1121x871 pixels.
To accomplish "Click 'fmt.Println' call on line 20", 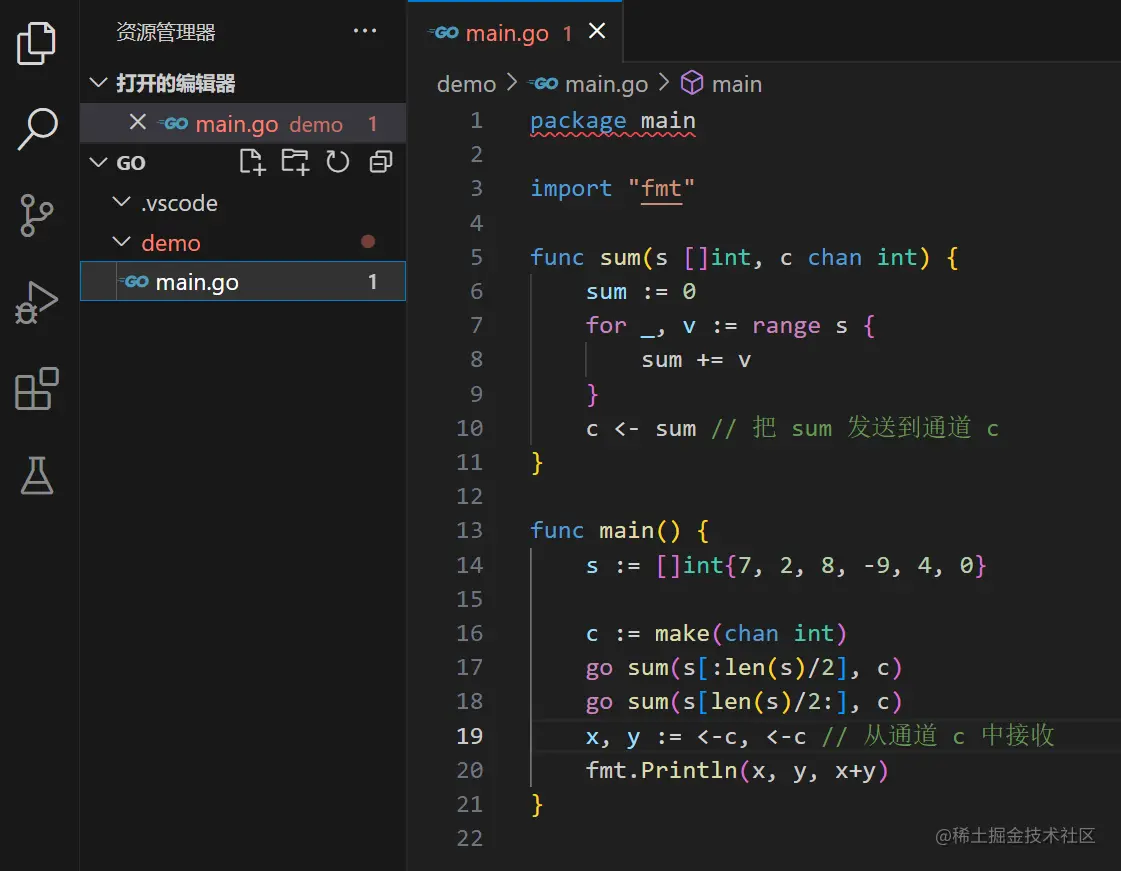I will click(x=661, y=770).
